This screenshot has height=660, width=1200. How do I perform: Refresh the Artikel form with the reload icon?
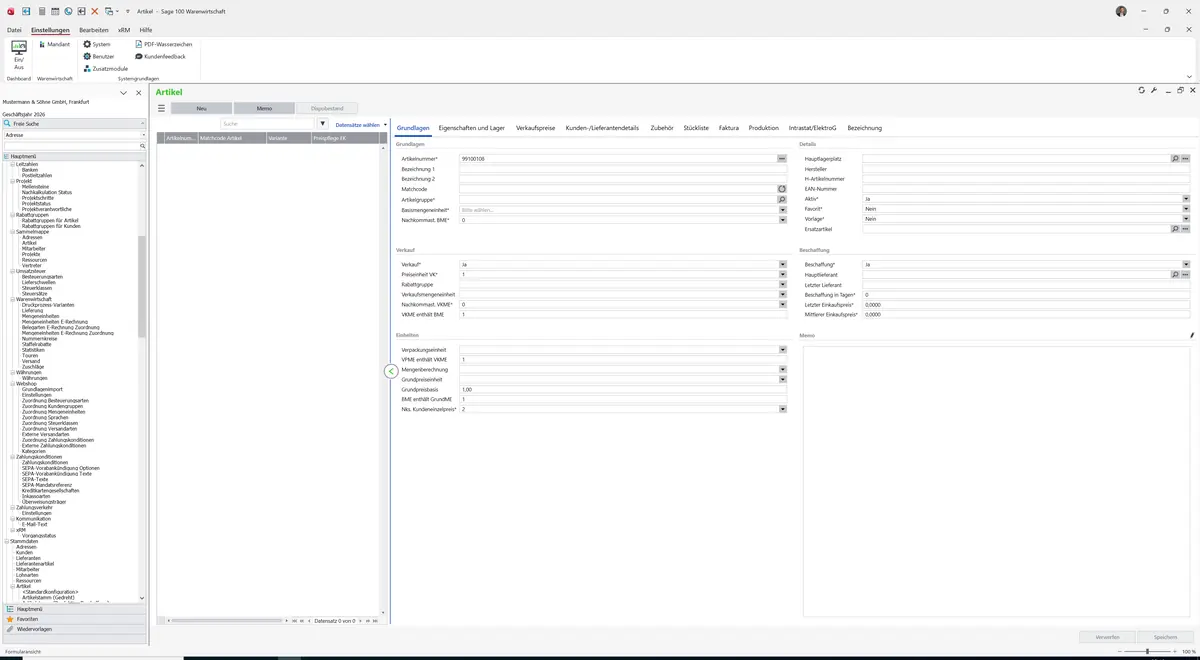click(1142, 91)
